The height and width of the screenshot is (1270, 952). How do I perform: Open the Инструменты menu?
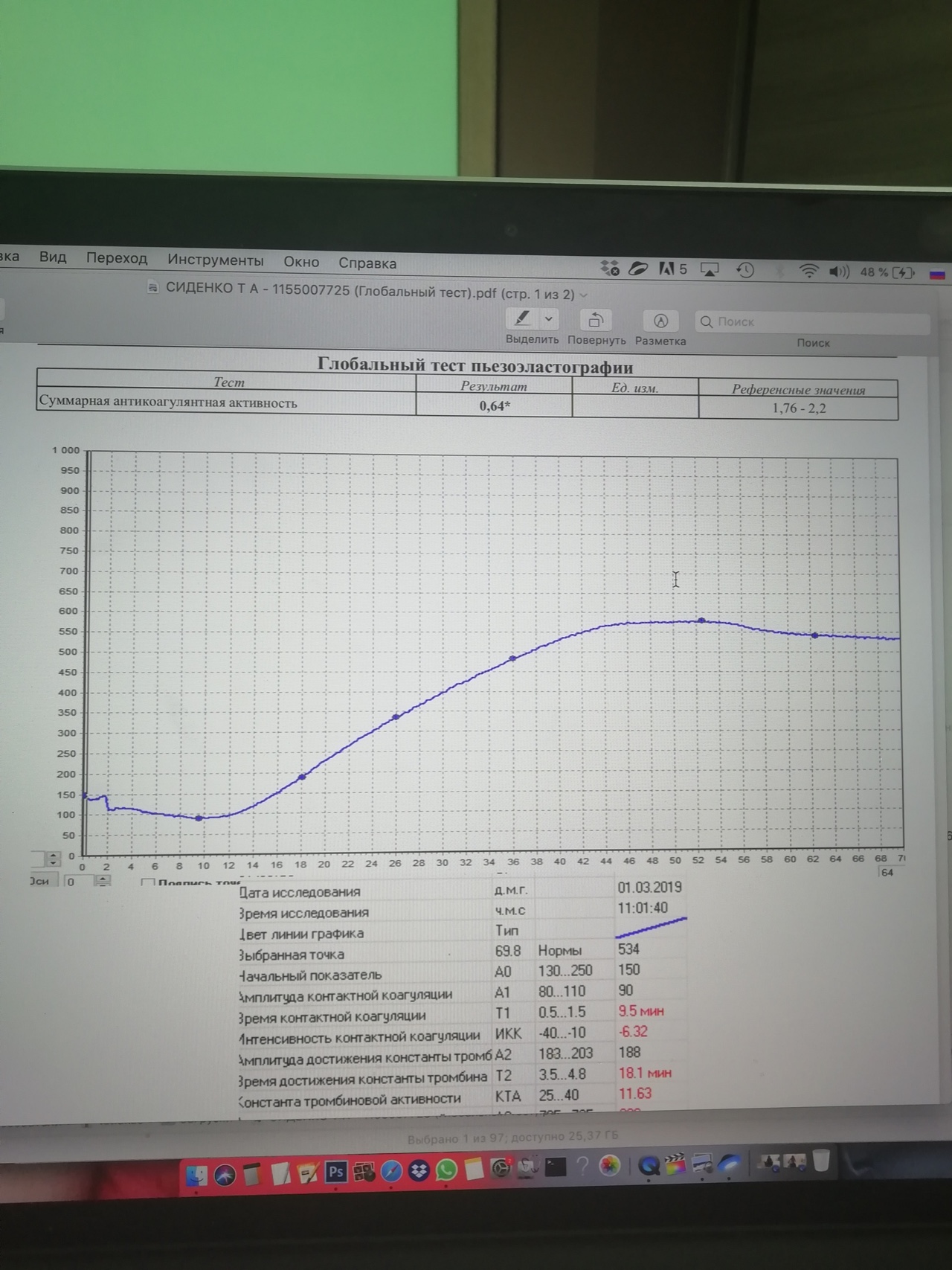point(215,260)
